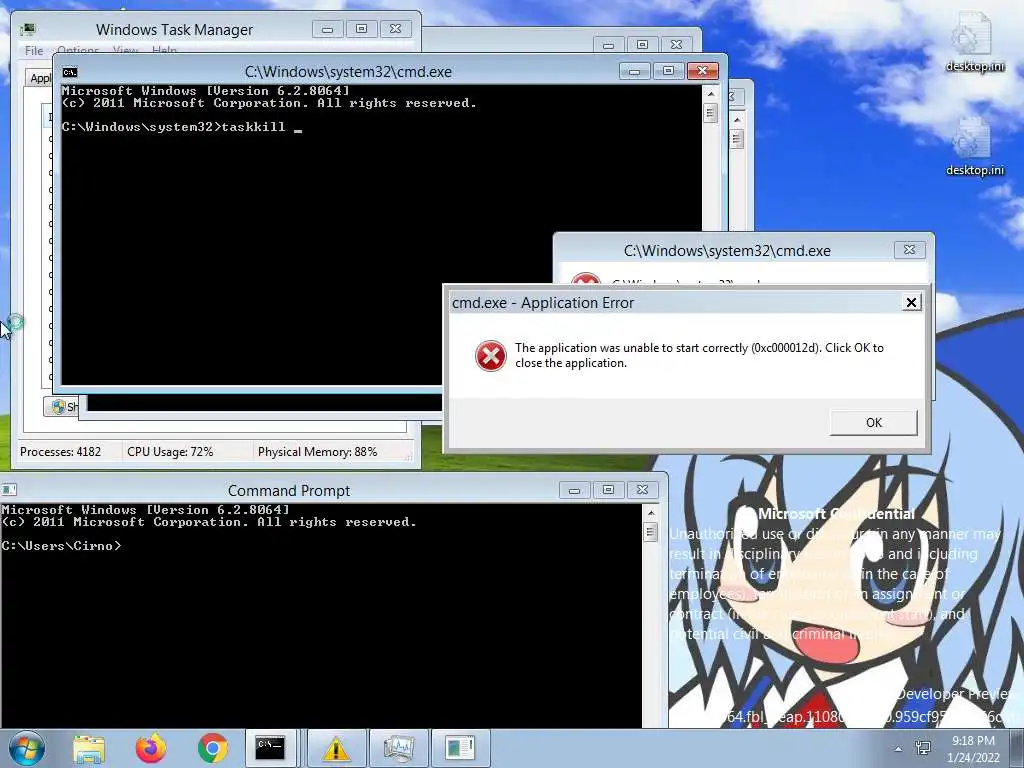Viewport: 1024px width, 768px height.
Task: Minimize the Windows Task Manager window
Action: point(328,29)
